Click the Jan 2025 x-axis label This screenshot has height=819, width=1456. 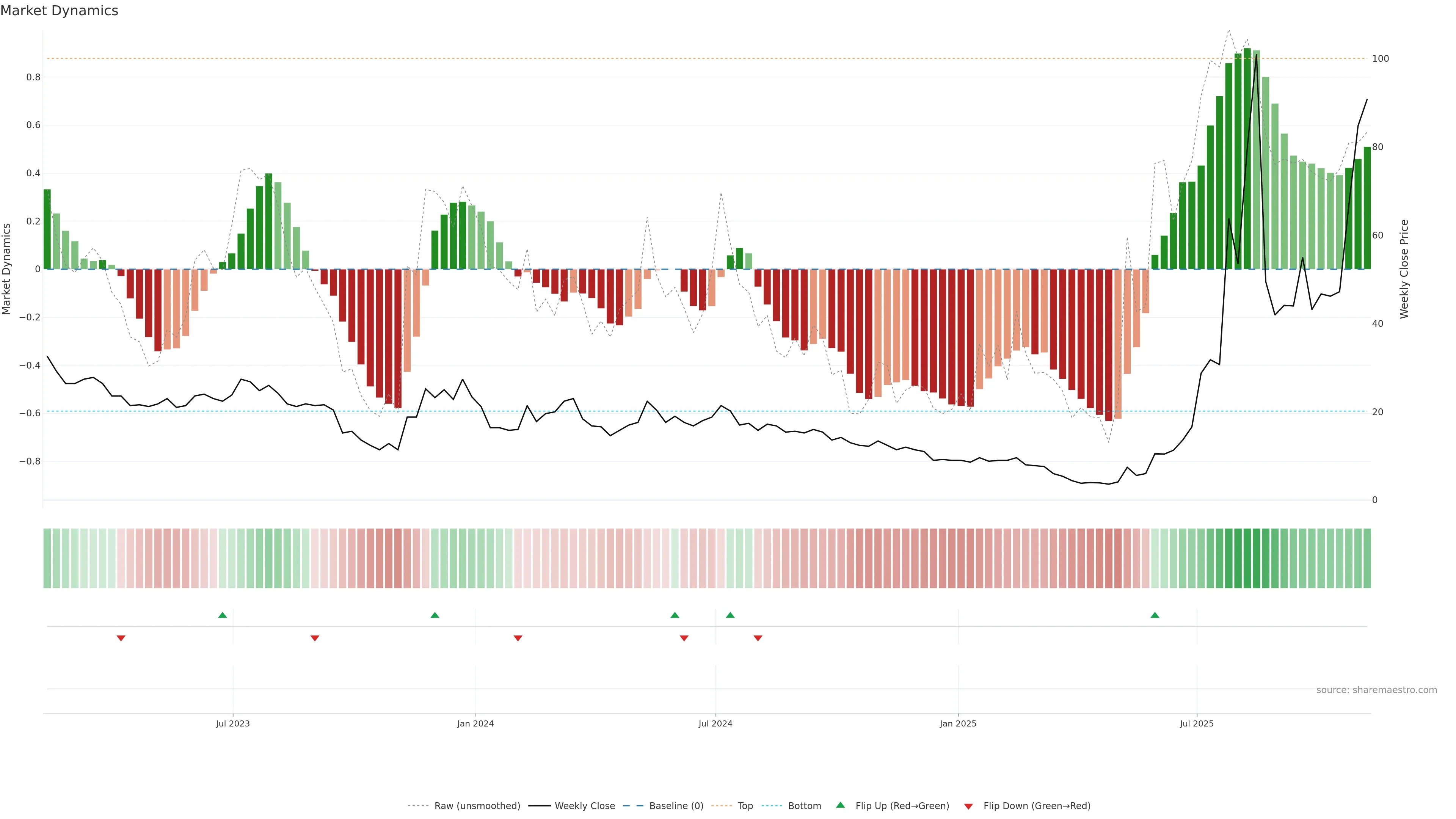[957, 723]
